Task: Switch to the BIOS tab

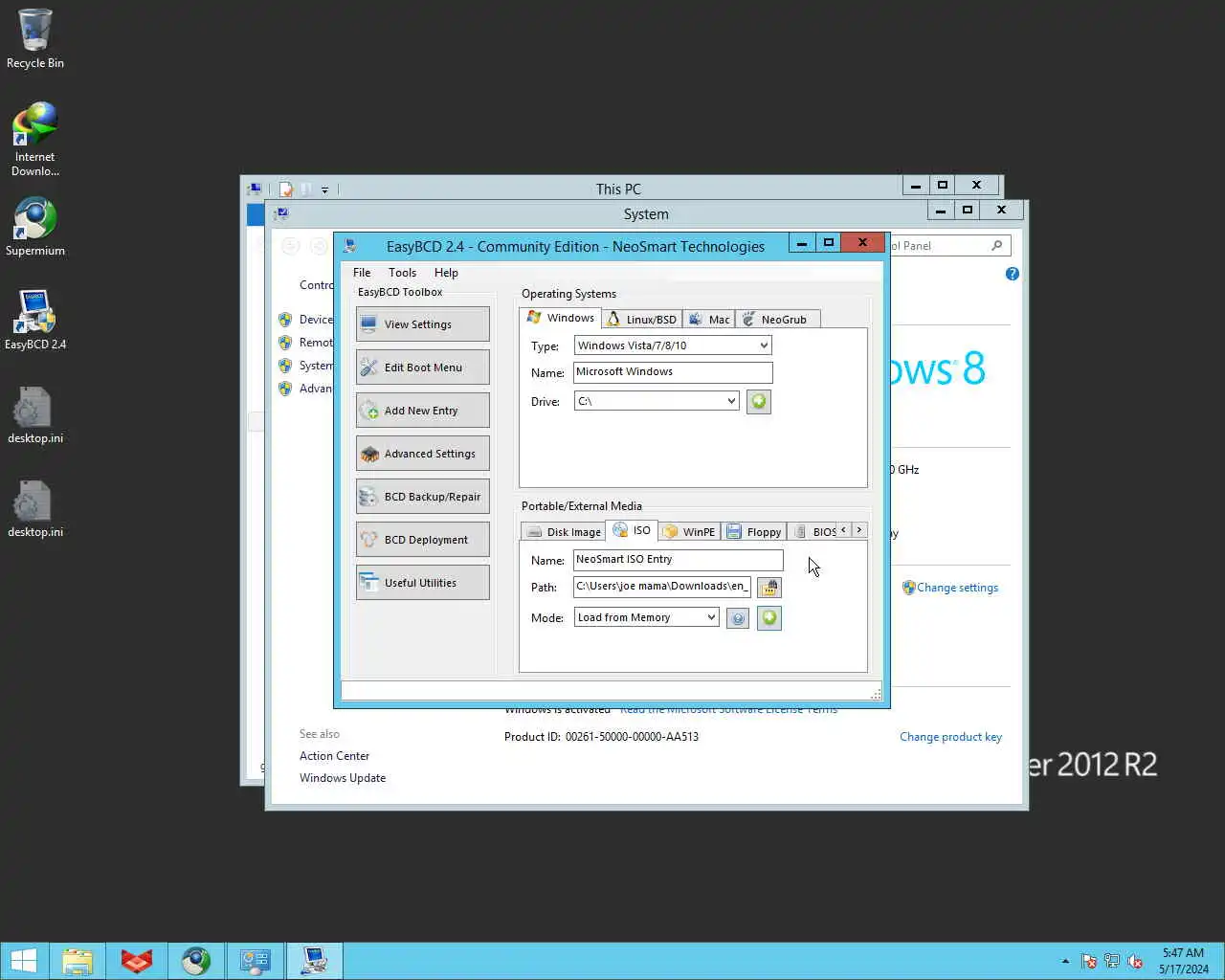Action: point(813,532)
